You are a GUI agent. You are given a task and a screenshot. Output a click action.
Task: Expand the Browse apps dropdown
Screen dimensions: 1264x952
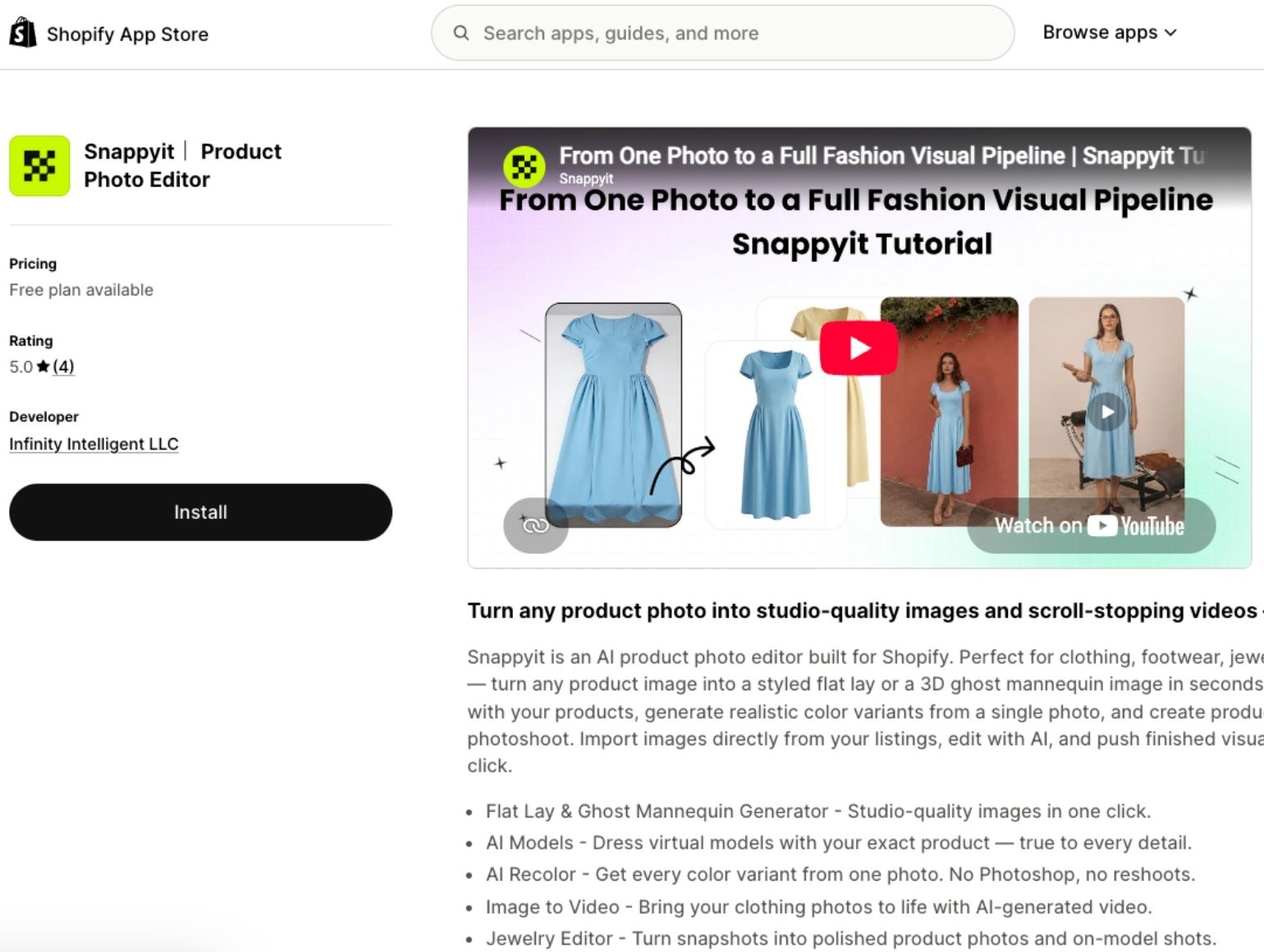click(1110, 33)
